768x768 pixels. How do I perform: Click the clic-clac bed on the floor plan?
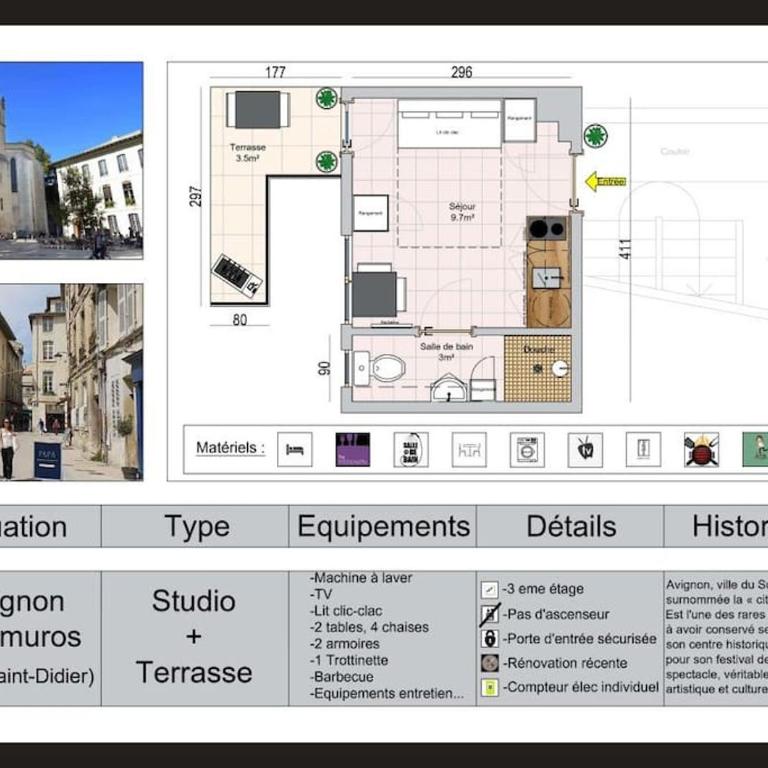[x=450, y=124]
